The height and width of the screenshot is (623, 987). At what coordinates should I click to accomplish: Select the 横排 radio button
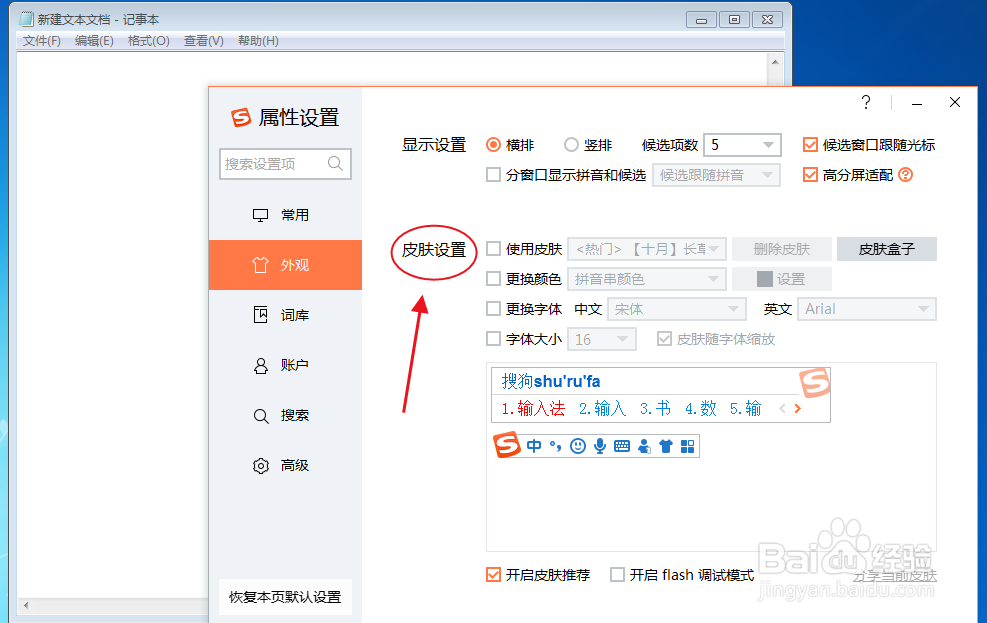point(494,145)
